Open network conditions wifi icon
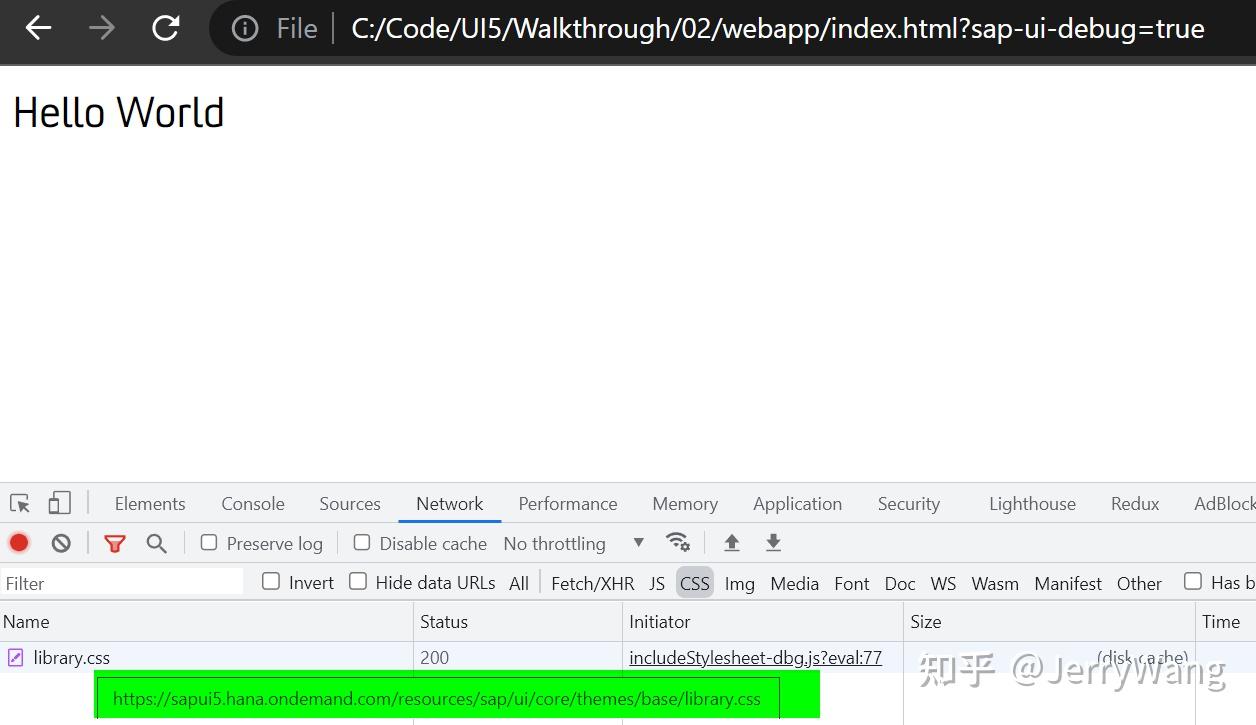The height and width of the screenshot is (725, 1256). (679, 541)
